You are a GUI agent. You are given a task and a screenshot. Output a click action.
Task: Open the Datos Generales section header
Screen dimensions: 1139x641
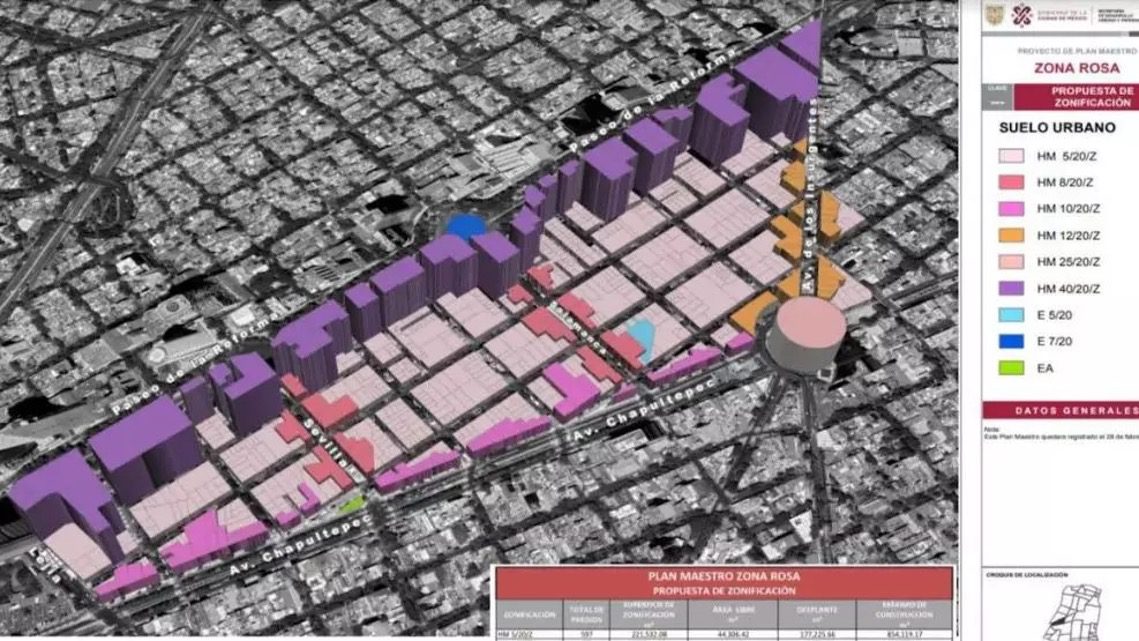coord(1070,410)
